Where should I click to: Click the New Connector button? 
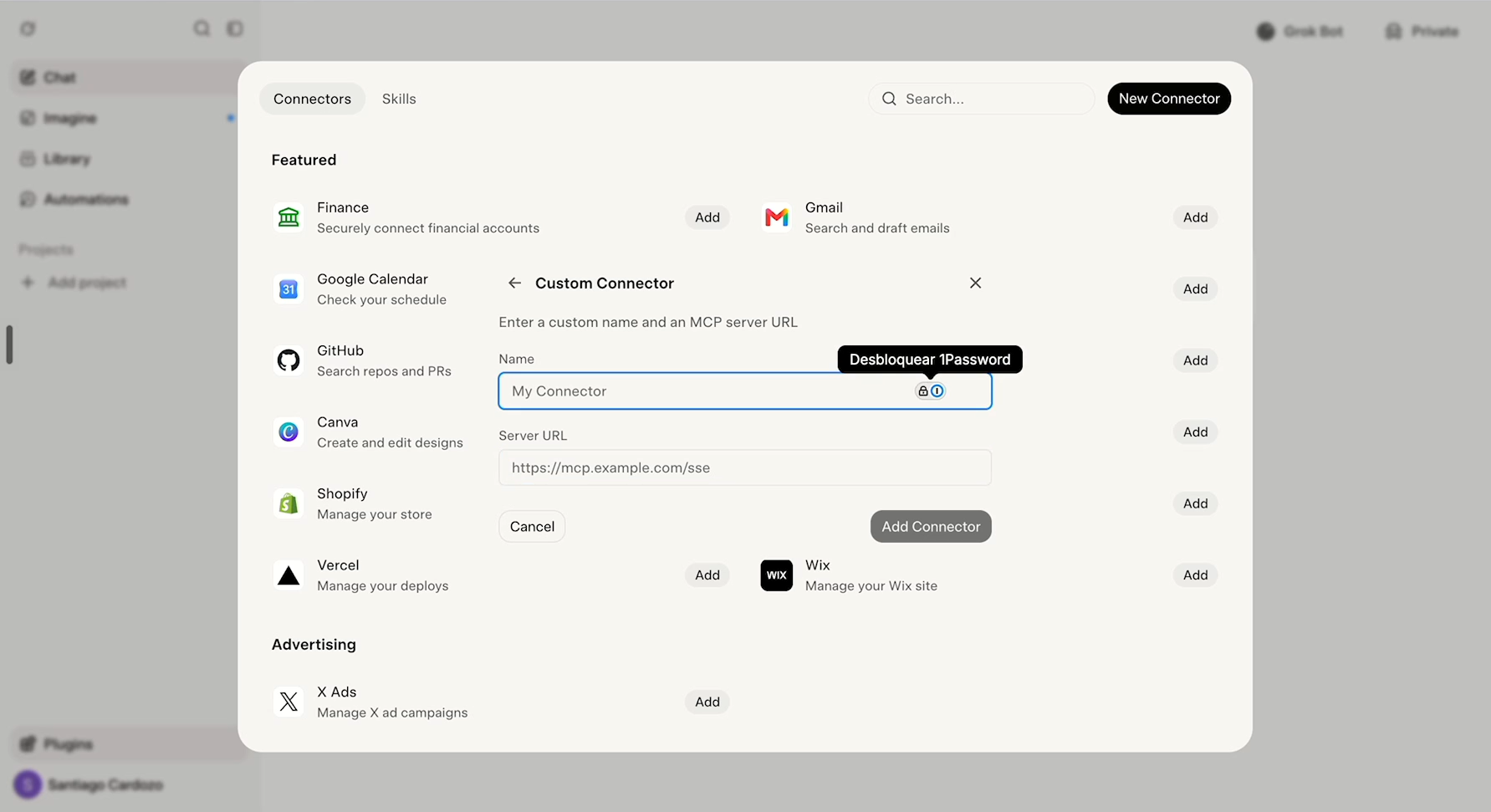click(1169, 99)
